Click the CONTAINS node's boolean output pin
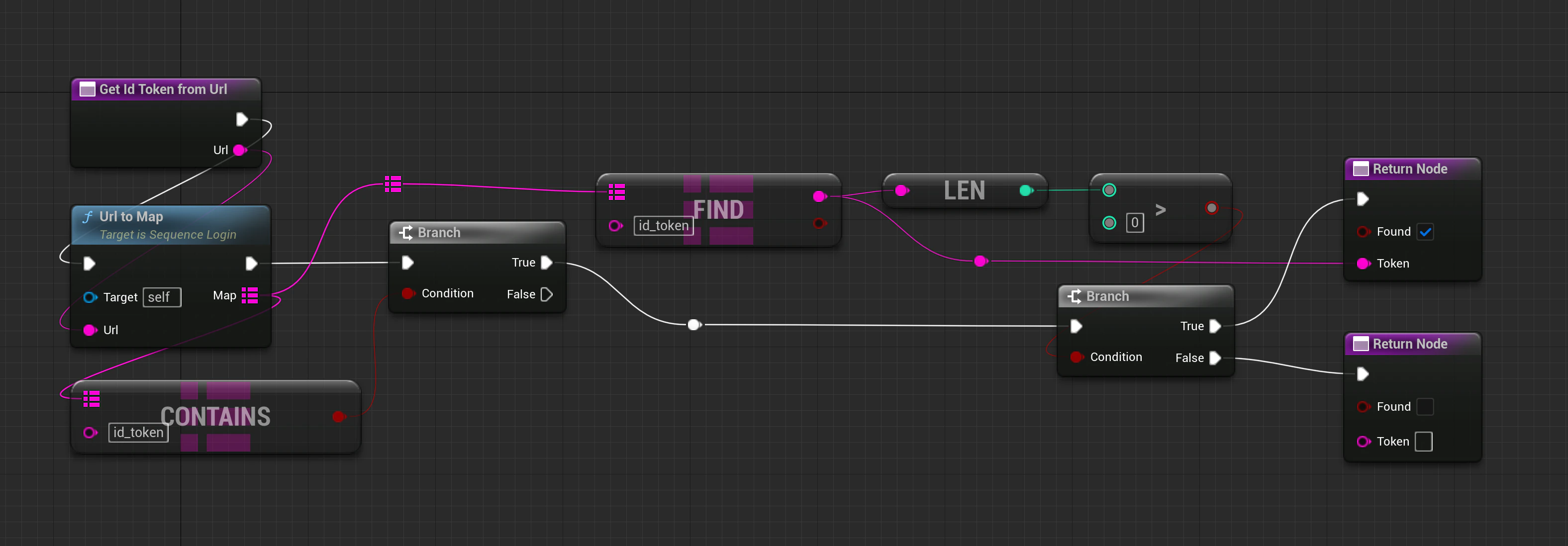Screen dimensions: 1568x546 coord(338,416)
